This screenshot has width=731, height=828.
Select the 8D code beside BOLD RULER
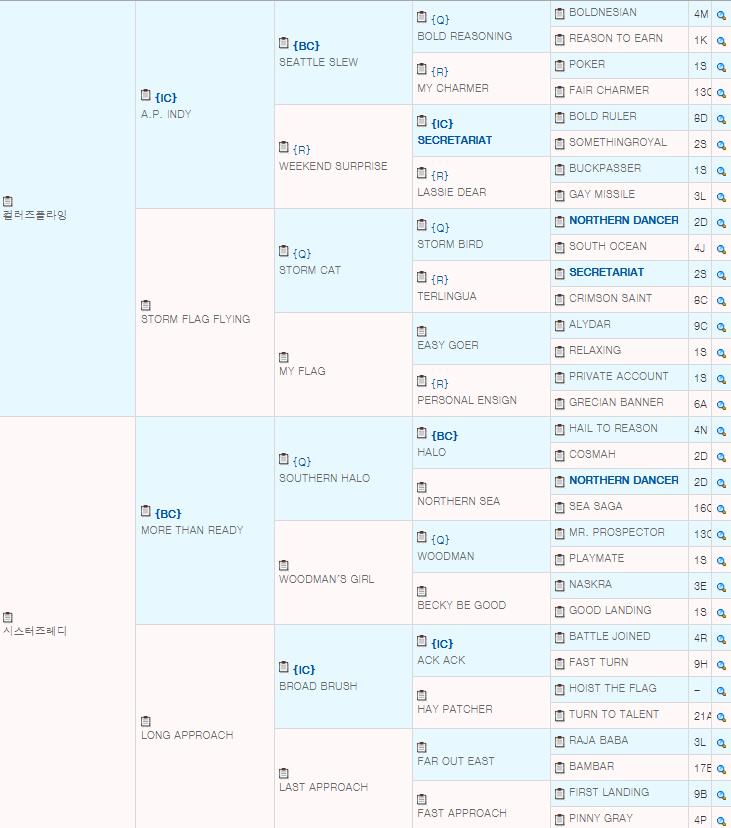pyautogui.click(x=700, y=119)
